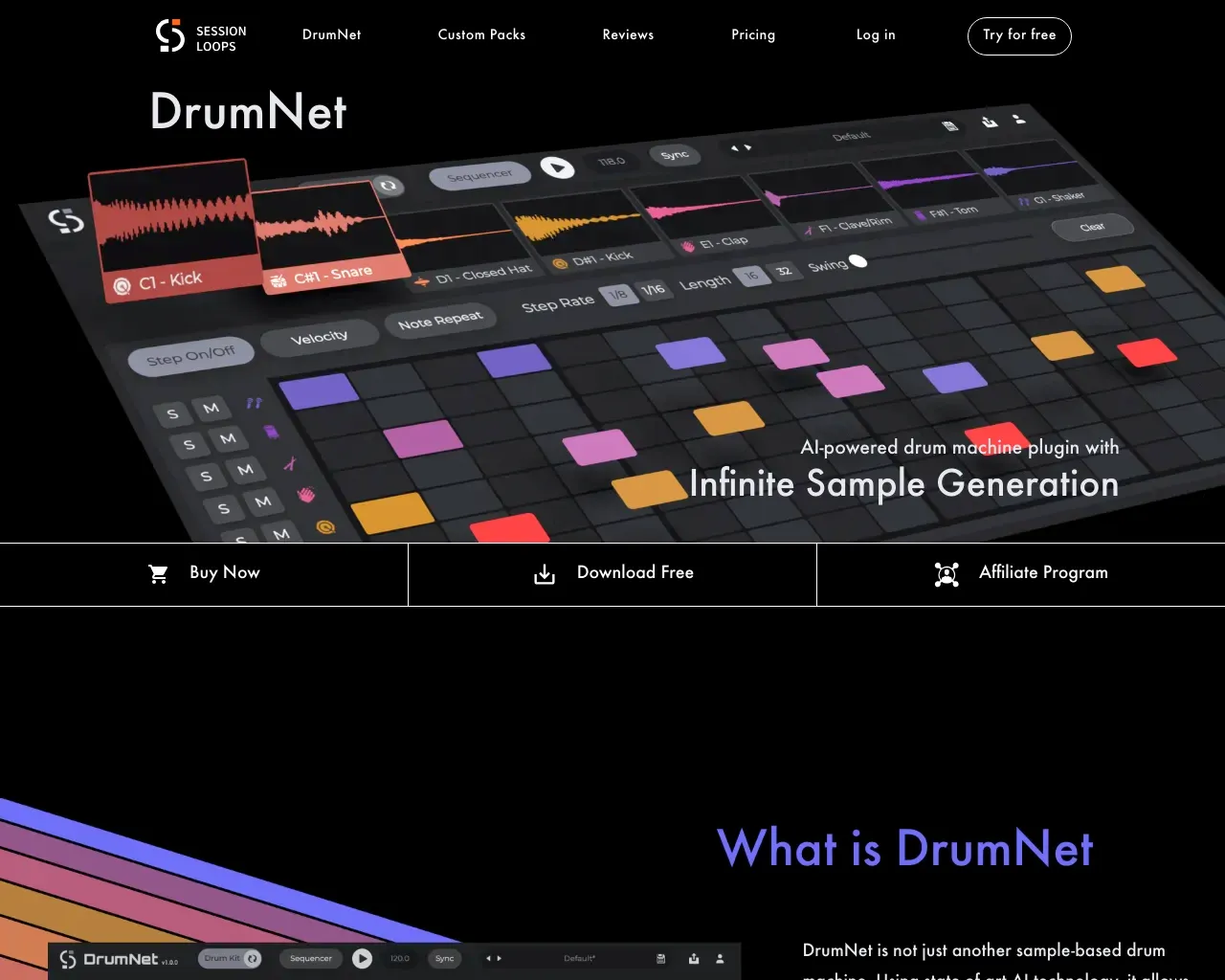
Task: Click the previous preset arrow in the hero plugin image
Action: (734, 148)
